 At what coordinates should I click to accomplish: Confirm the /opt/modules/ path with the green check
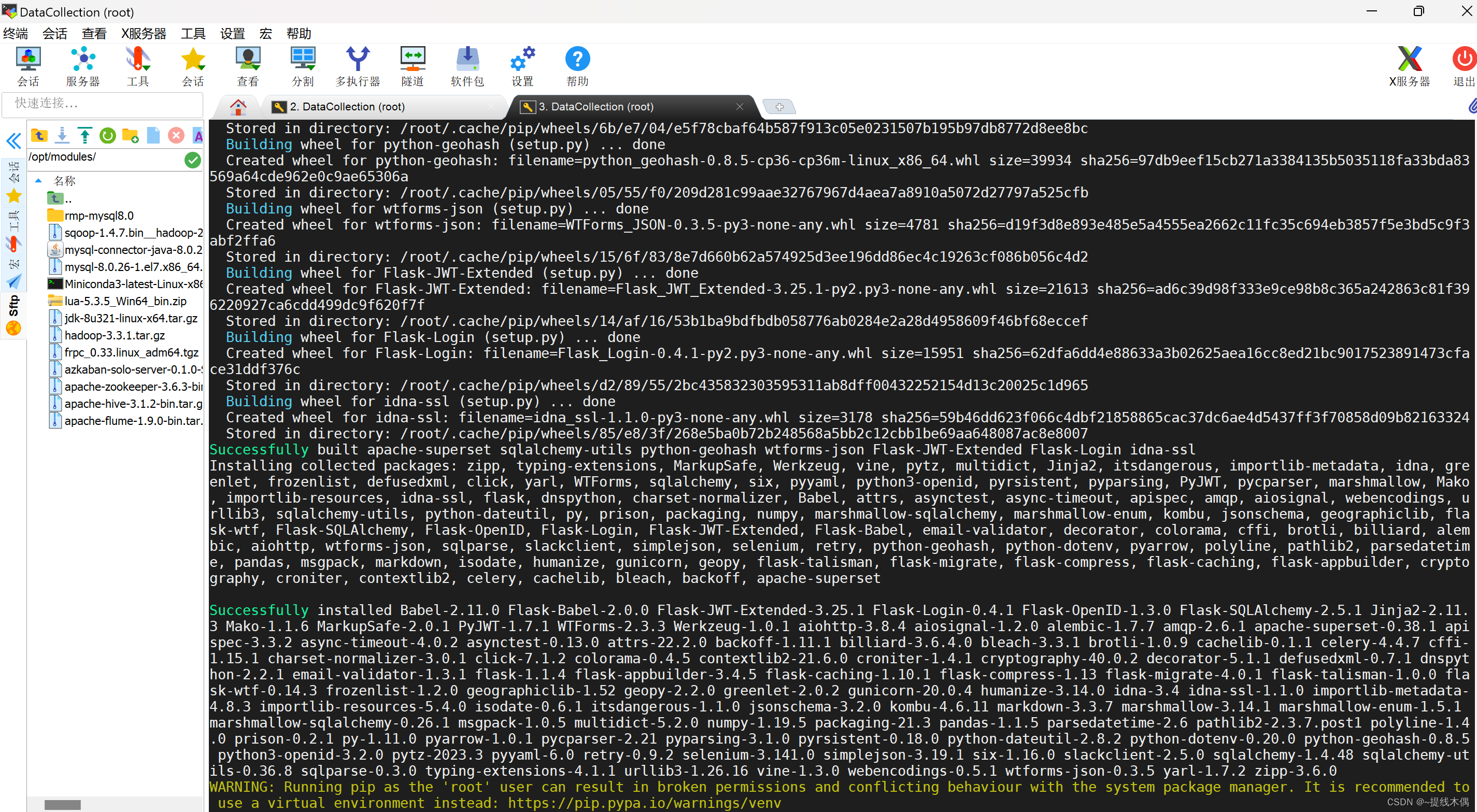(x=193, y=160)
